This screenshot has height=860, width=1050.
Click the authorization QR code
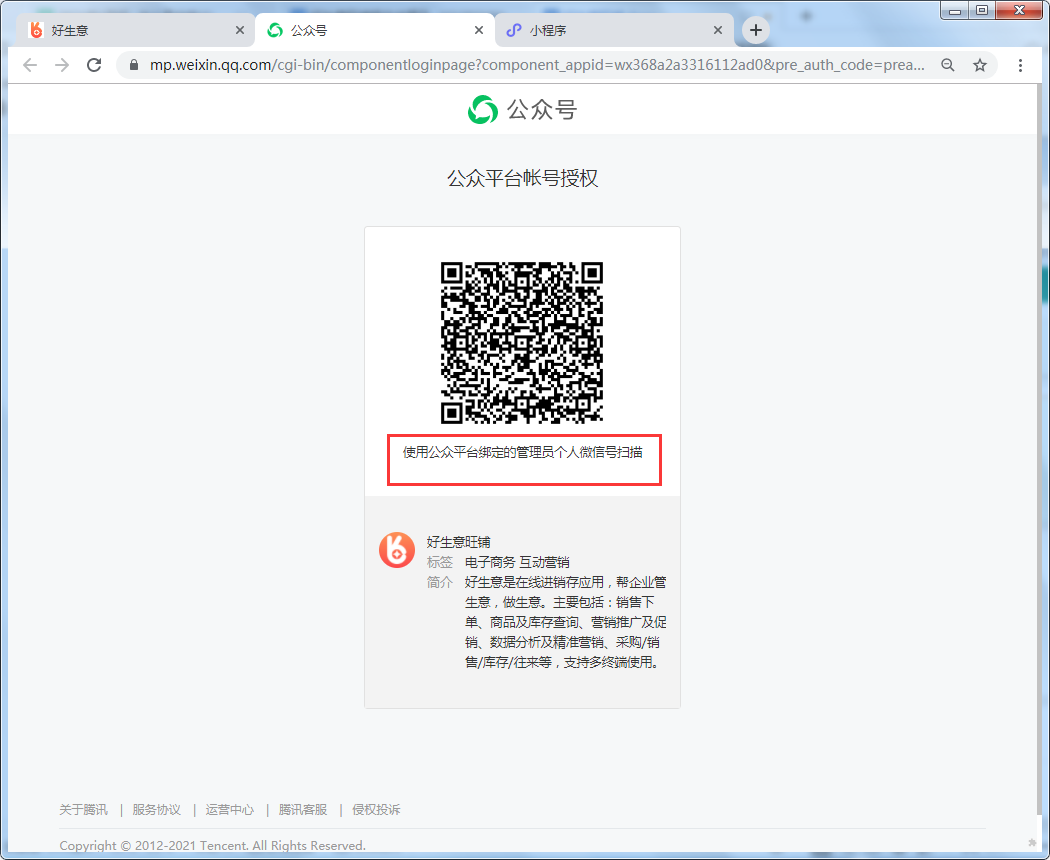[522, 342]
